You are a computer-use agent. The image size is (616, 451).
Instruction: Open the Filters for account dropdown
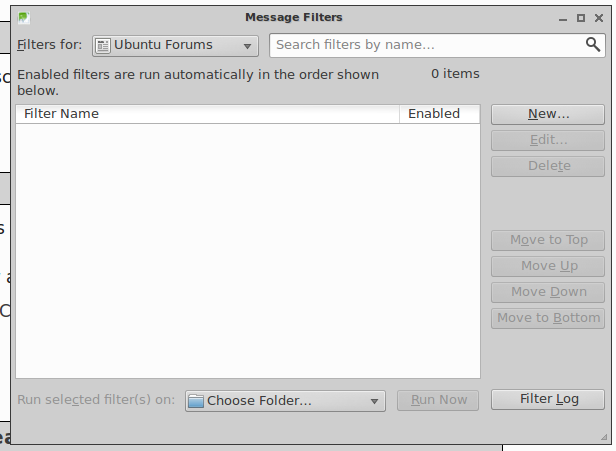[175, 46]
